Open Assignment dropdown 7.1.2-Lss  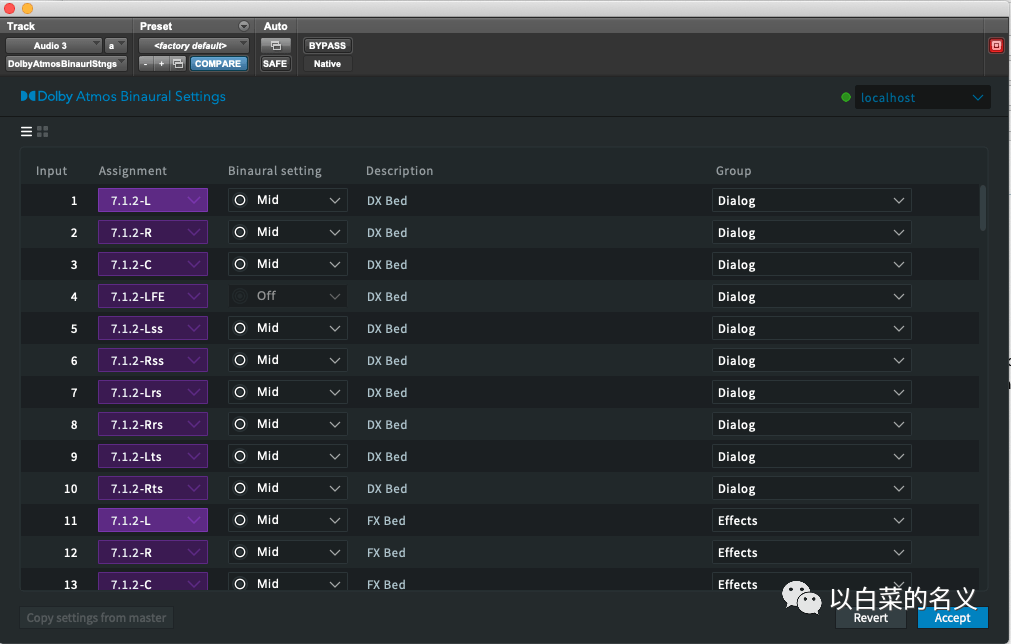click(153, 328)
